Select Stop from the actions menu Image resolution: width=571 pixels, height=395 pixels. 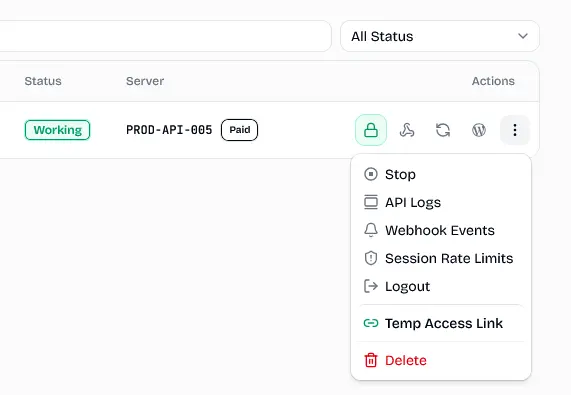pyautogui.click(x=441, y=174)
